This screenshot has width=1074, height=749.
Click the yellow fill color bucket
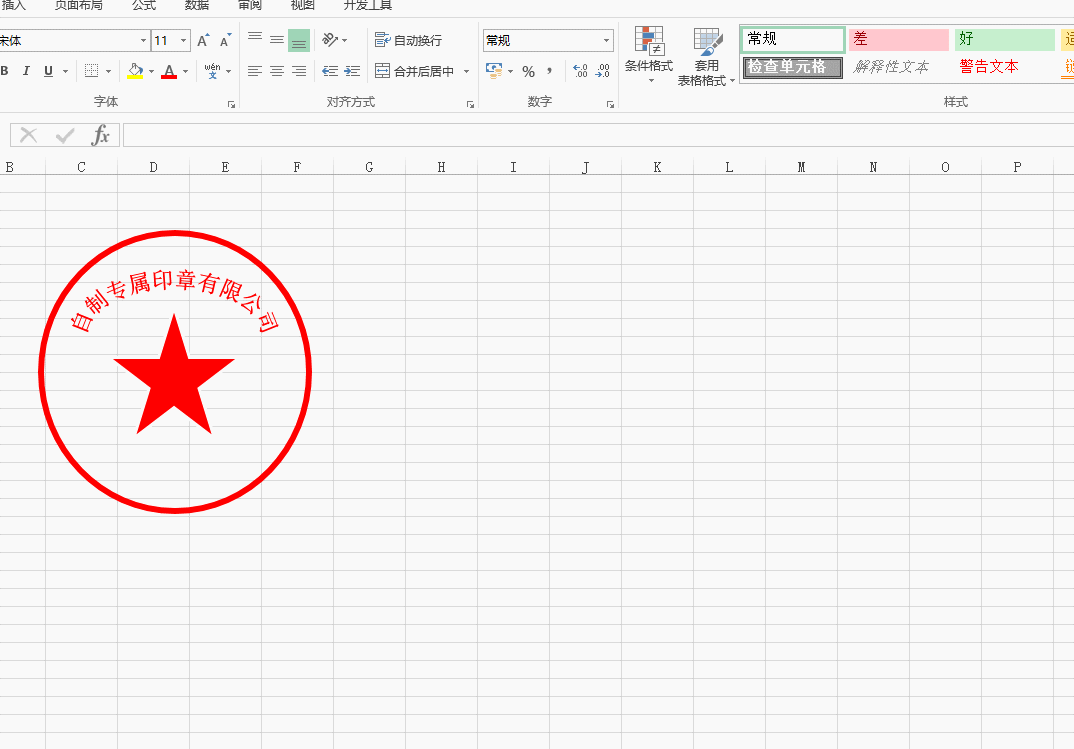point(135,72)
